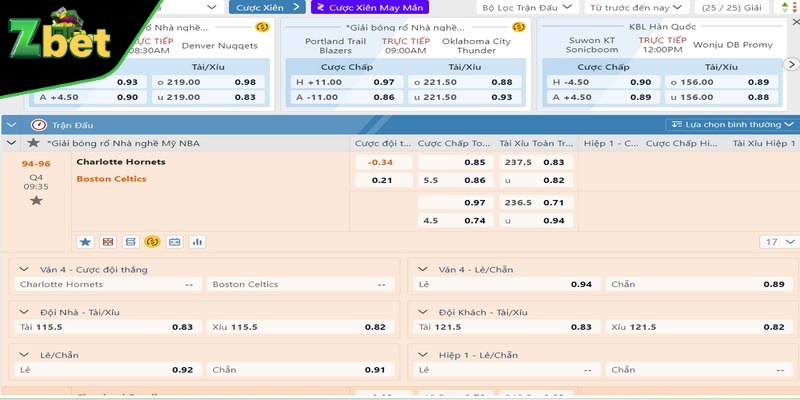Viewport: 800px width, 400px height.
Task: Open the bar chart statistics icon
Action: click(197, 242)
